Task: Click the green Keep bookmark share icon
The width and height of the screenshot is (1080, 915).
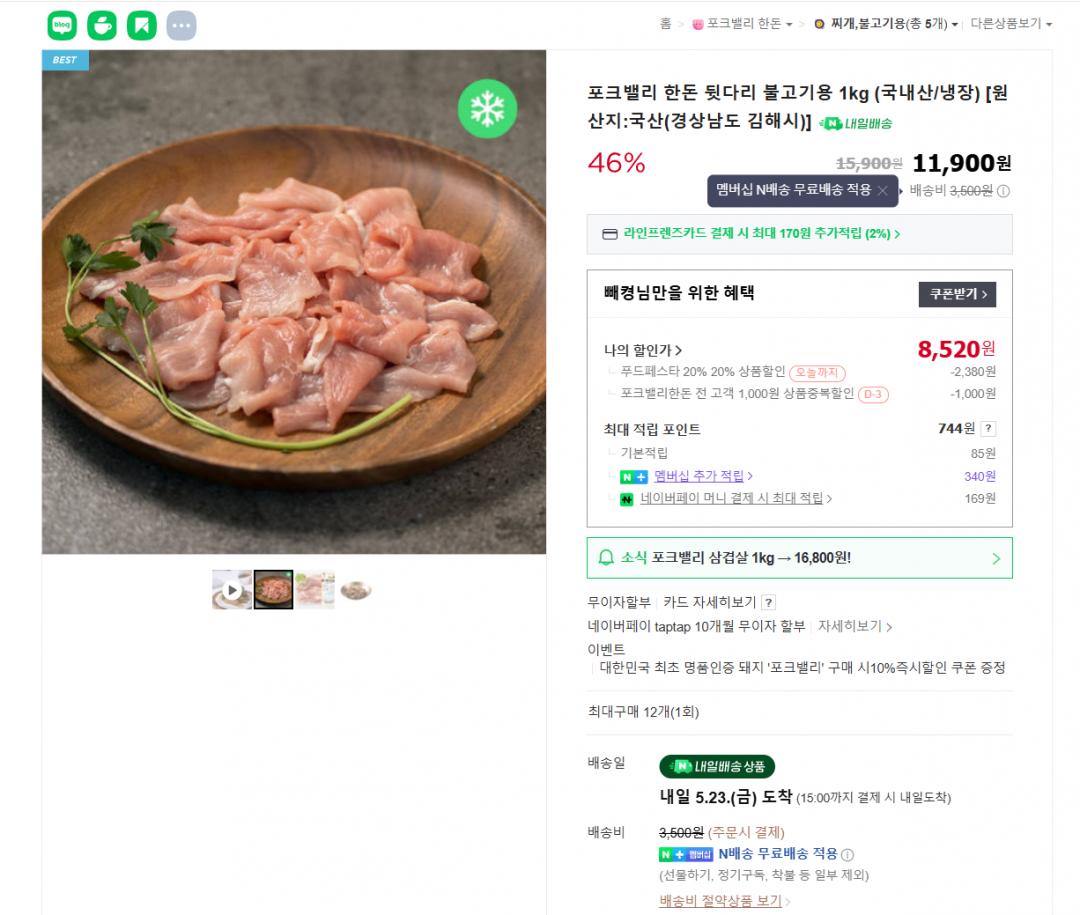Action: click(142, 25)
